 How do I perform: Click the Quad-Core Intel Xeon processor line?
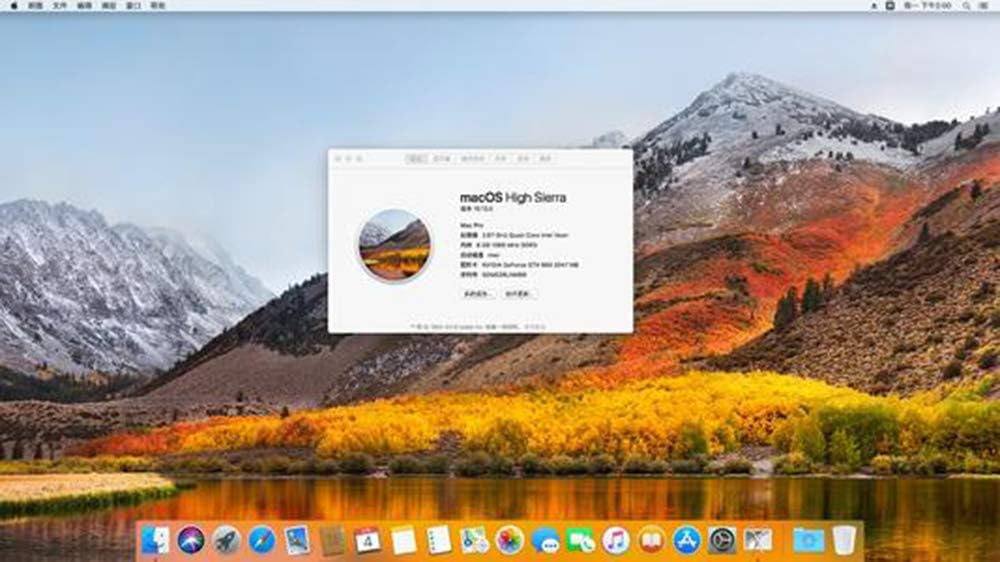point(514,235)
